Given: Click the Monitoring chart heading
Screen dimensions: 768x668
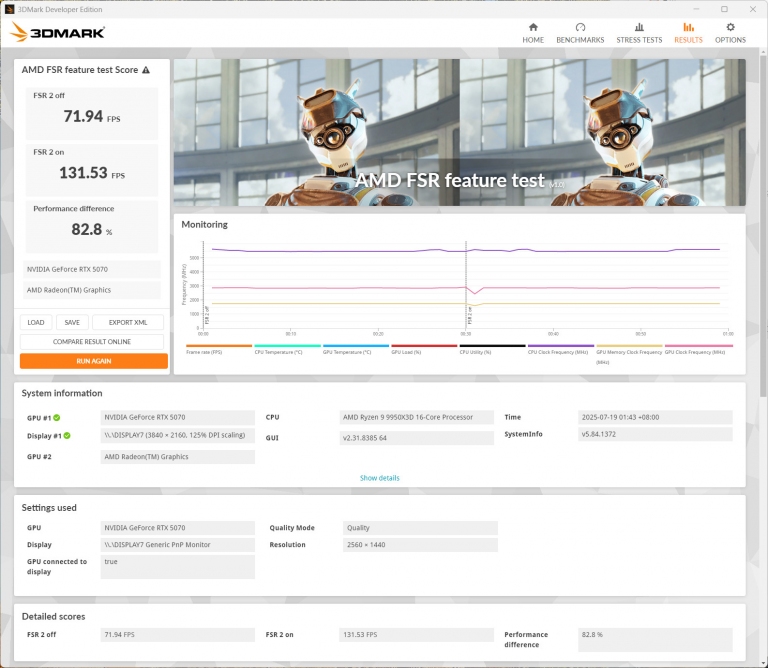Looking at the screenshot, I should [204, 224].
